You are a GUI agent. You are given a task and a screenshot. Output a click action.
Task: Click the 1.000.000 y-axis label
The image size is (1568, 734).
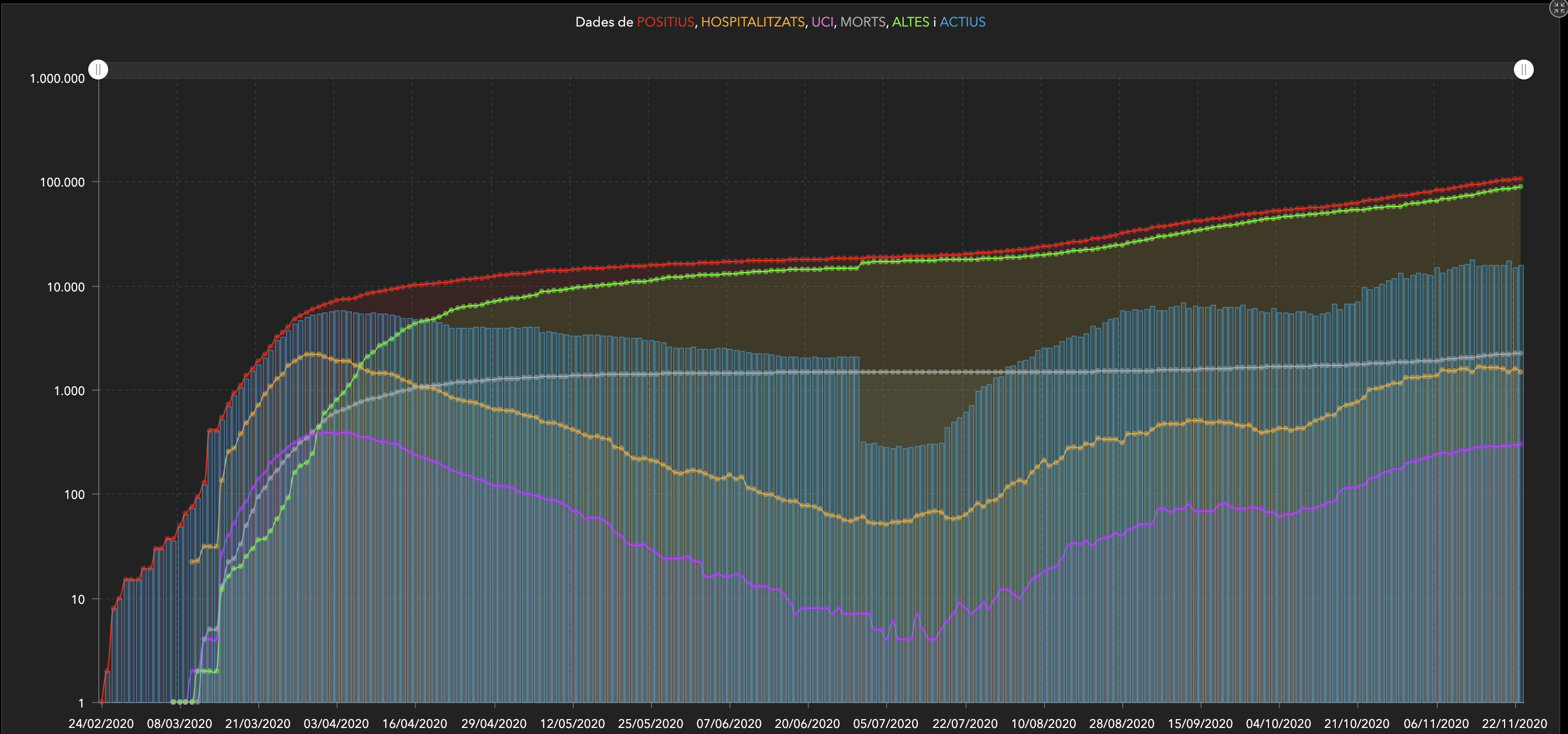(57, 78)
